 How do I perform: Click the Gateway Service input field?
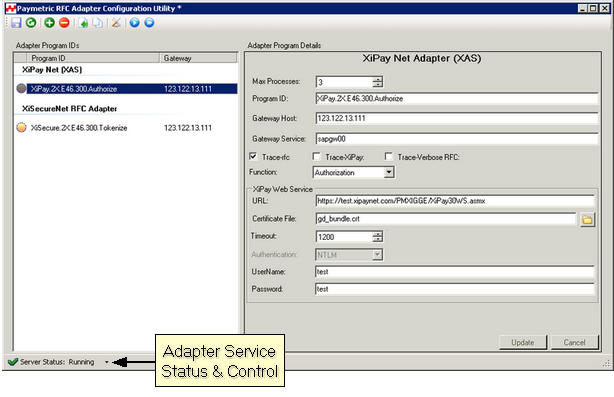tap(457, 139)
